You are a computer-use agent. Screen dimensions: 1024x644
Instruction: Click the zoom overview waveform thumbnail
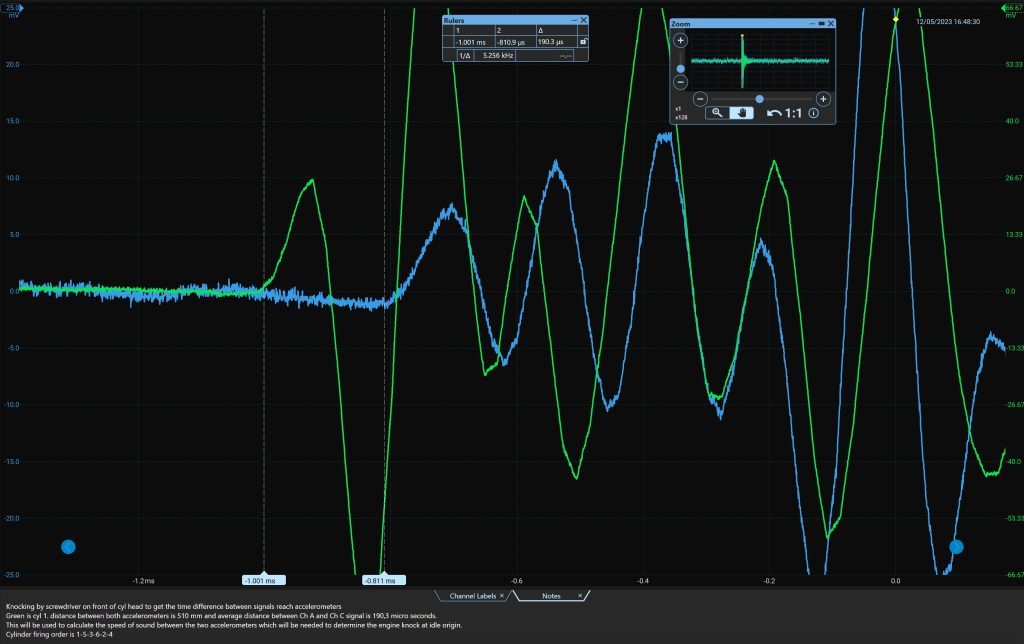tap(761, 61)
